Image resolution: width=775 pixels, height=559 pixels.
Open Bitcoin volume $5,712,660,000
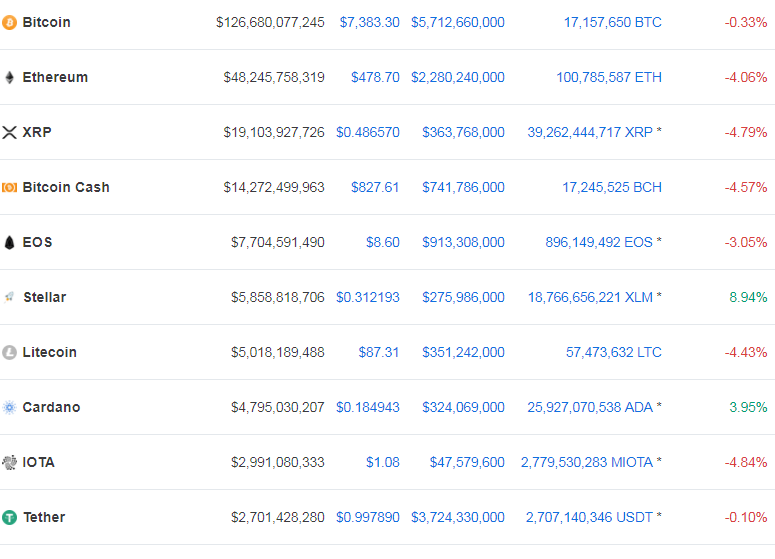point(458,22)
